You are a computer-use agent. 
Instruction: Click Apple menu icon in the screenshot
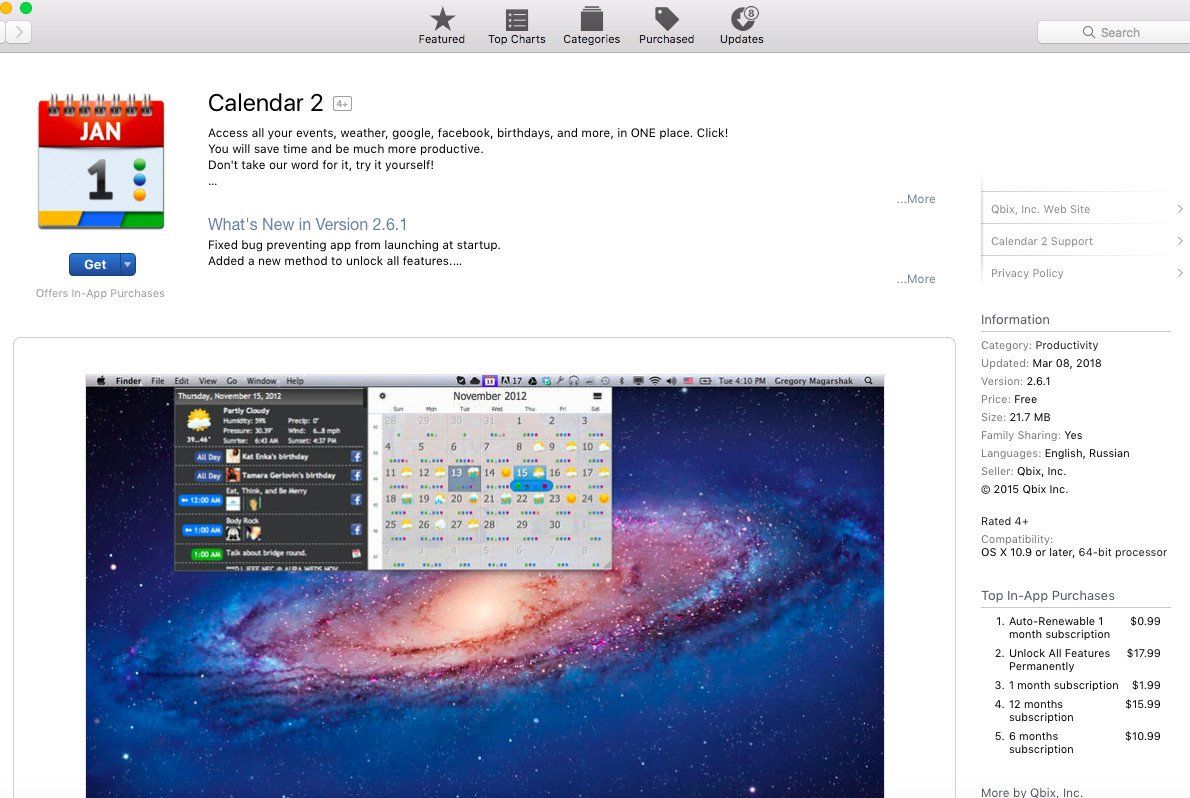point(101,380)
